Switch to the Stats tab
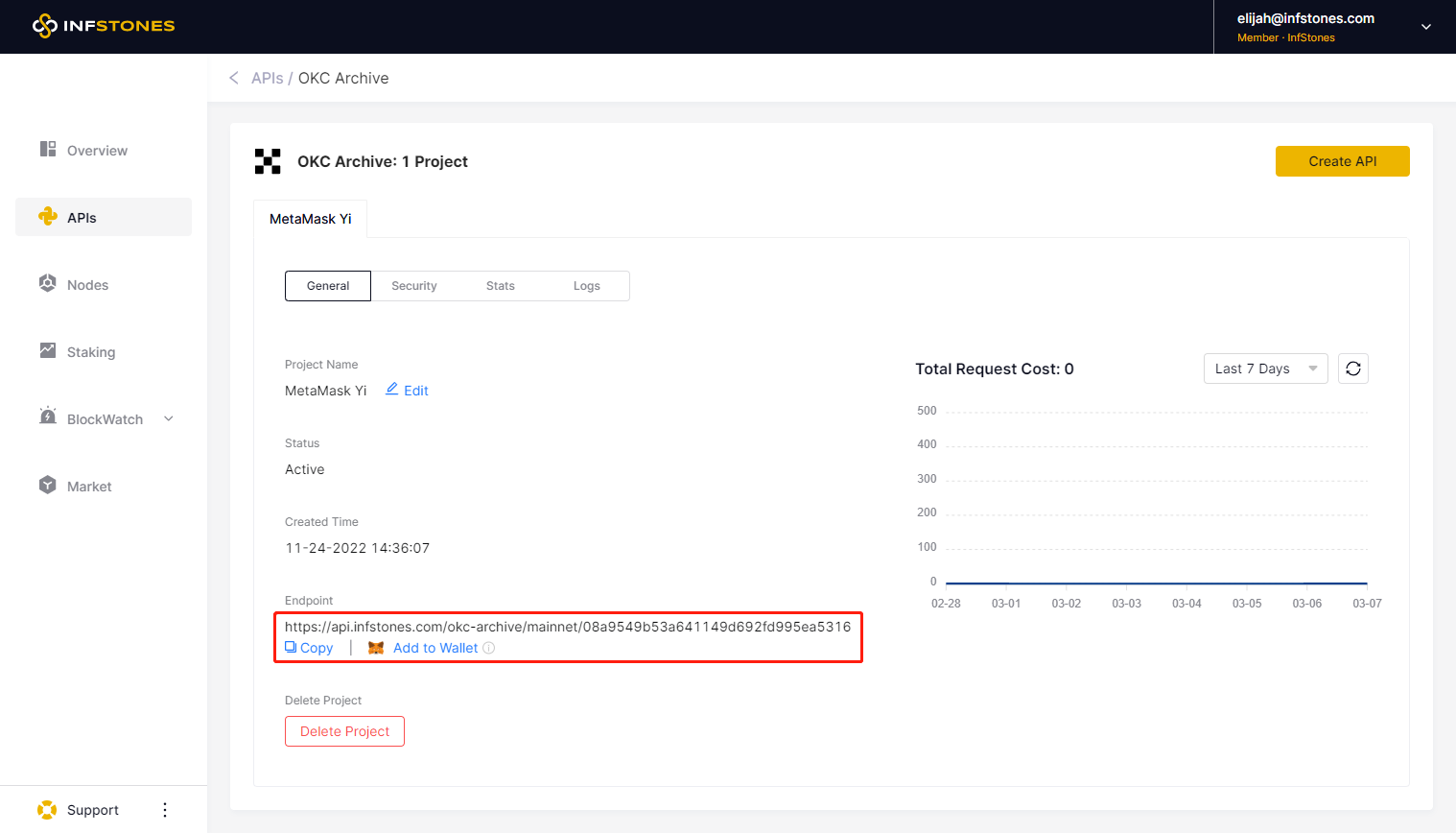Screen dimensions: 1456x833 (x=501, y=286)
